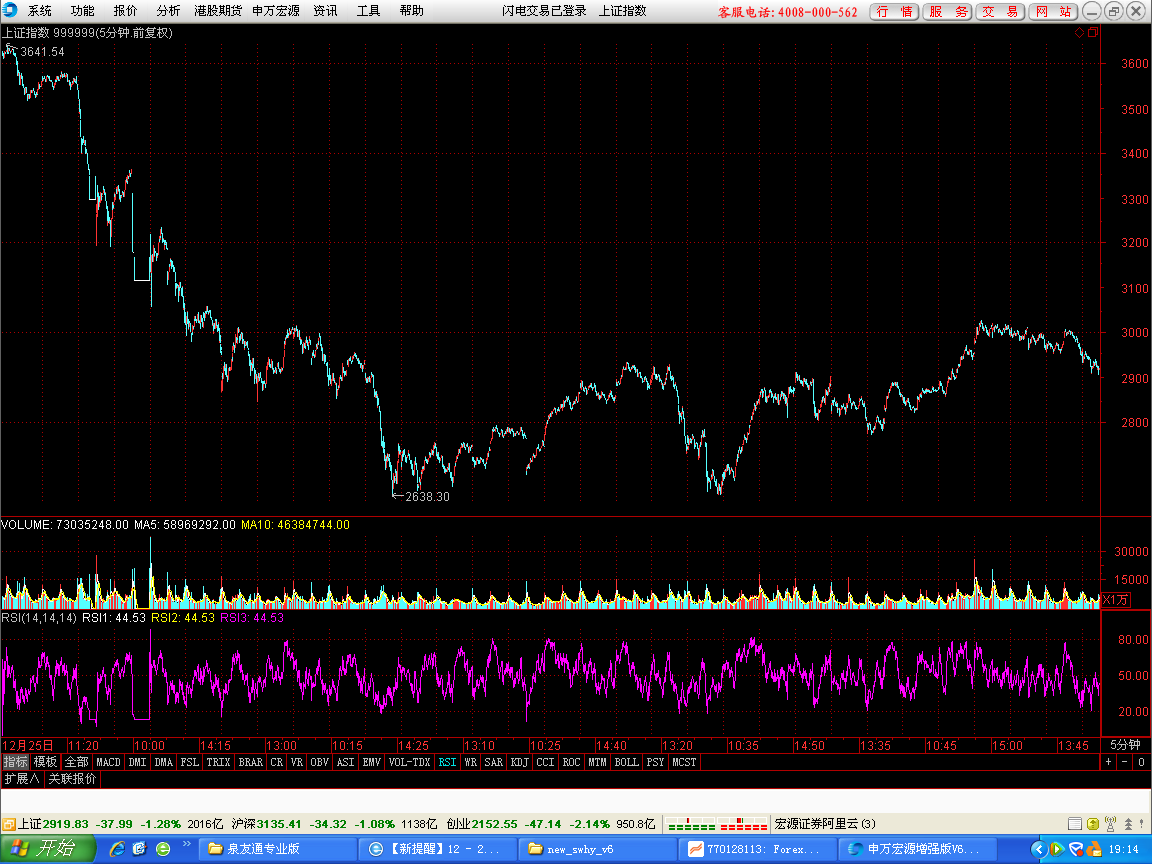The width and height of the screenshot is (1152, 864).
Task: Select the EMV indicator
Action: 372,762
